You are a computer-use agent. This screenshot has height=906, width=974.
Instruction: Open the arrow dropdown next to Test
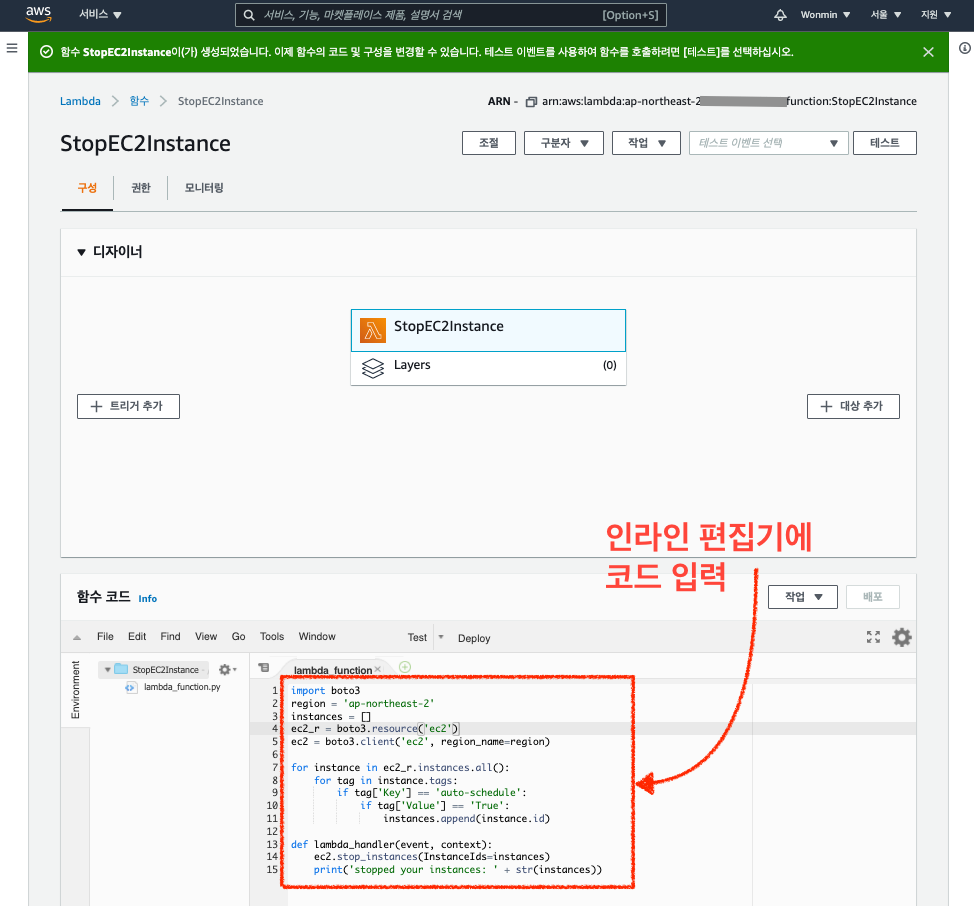(x=441, y=637)
